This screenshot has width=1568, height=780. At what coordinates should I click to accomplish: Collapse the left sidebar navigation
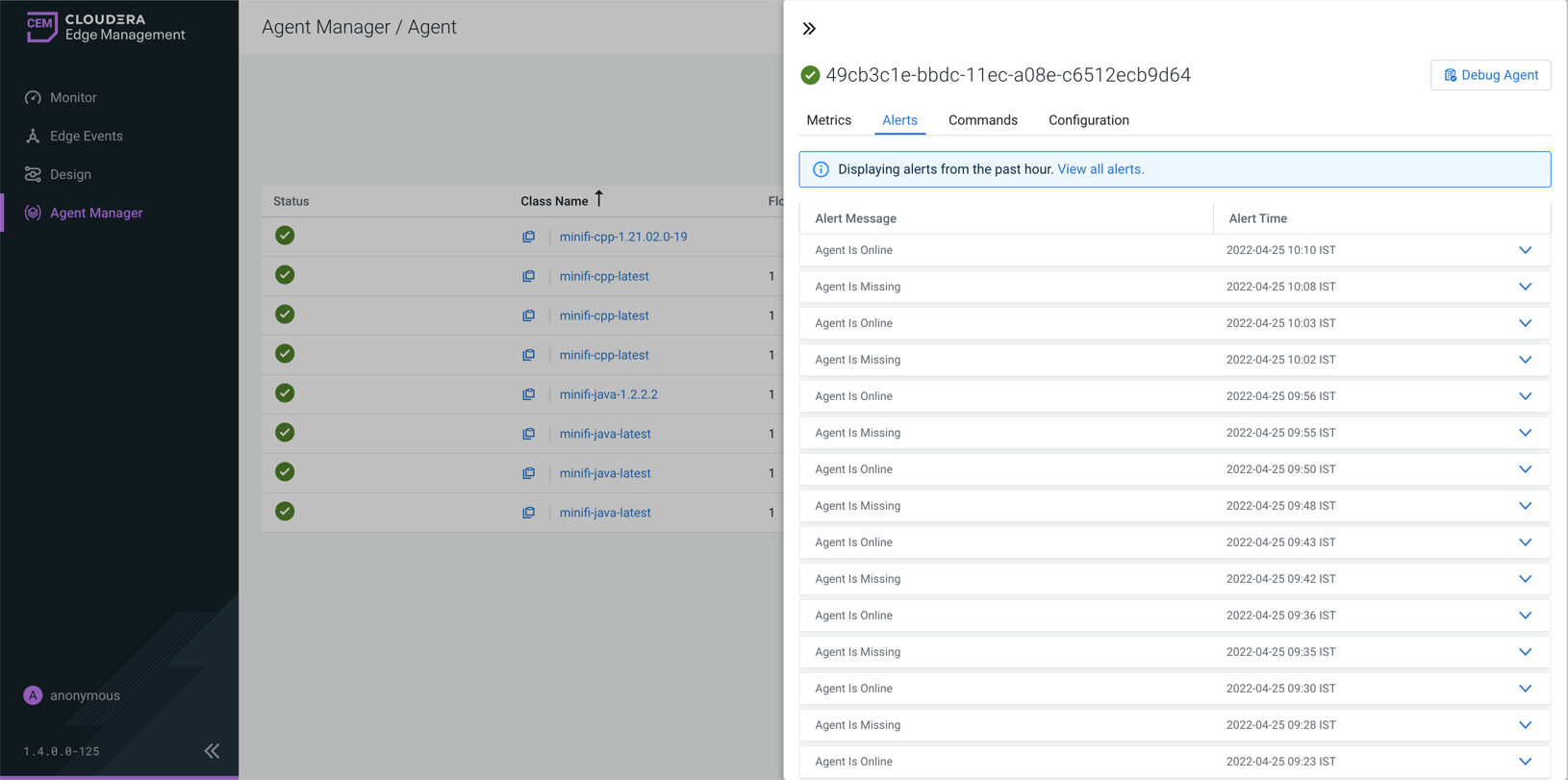[212, 751]
